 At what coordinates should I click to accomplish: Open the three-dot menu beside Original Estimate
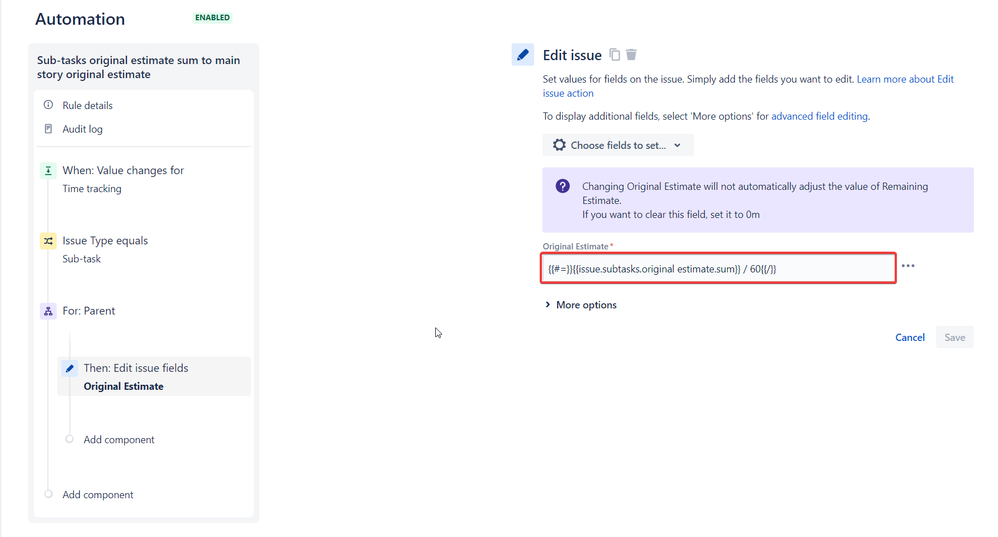coord(908,266)
